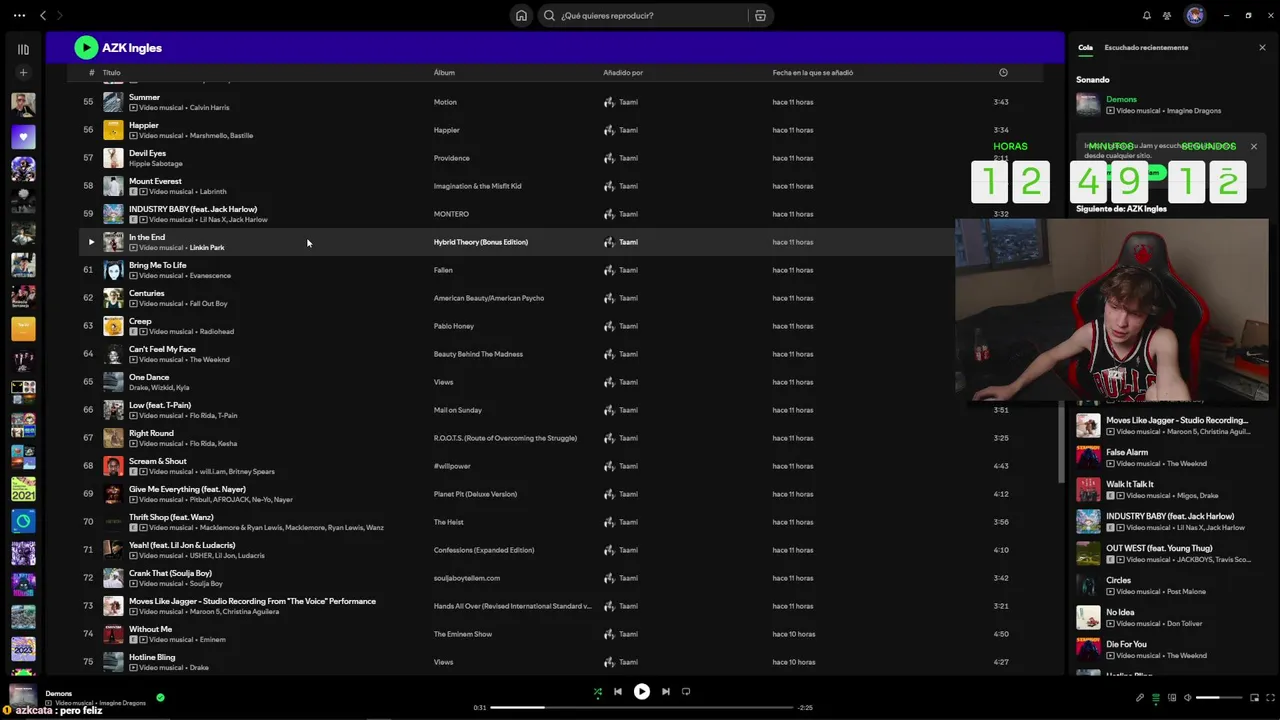Viewport: 1280px width, 720px height.
Task: Go forward with the right arrow
Action: pyautogui.click(x=60, y=15)
